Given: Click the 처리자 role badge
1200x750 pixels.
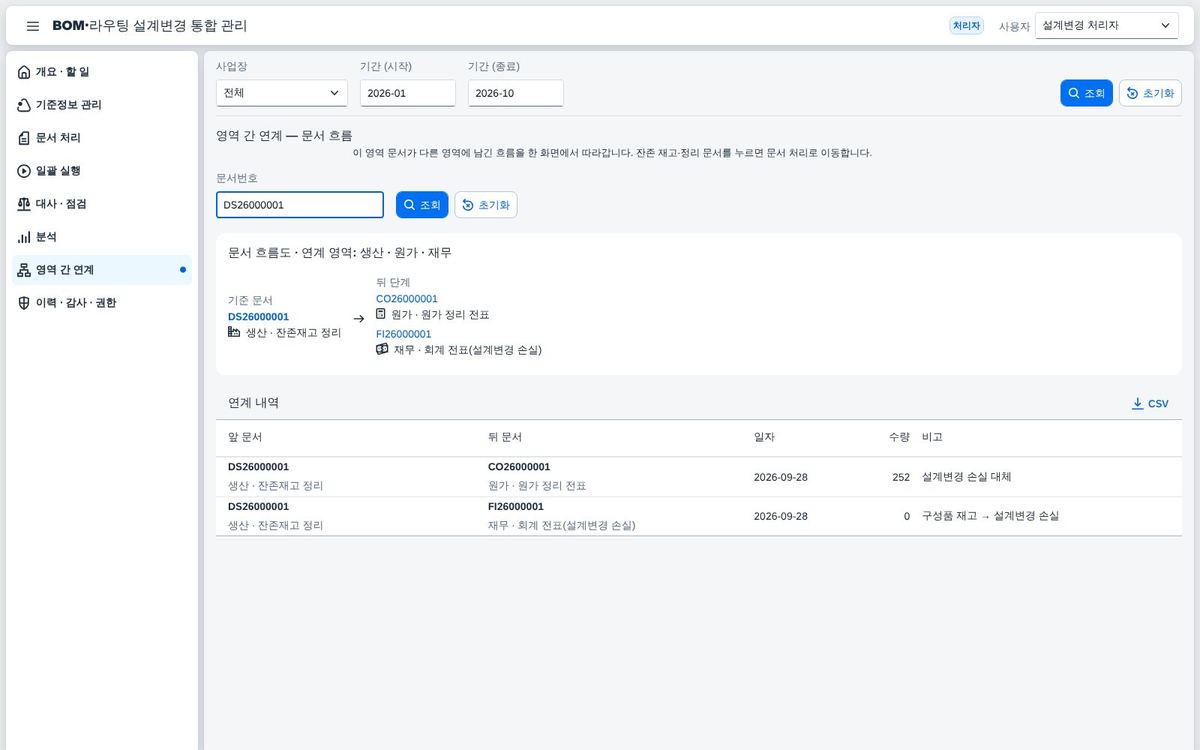Looking at the screenshot, I should [967, 26].
